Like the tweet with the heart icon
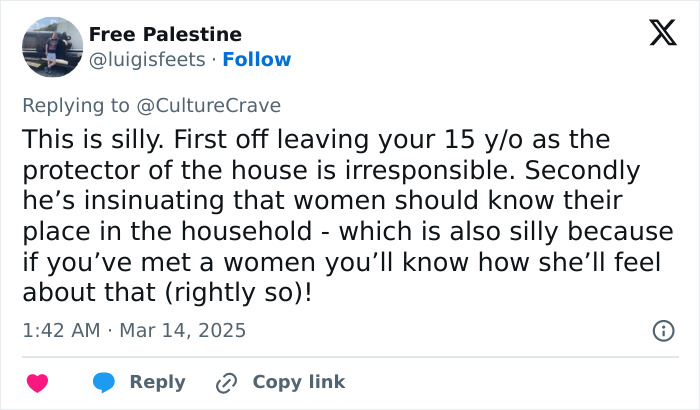Image resolution: width=700 pixels, height=410 pixels. tap(37, 382)
